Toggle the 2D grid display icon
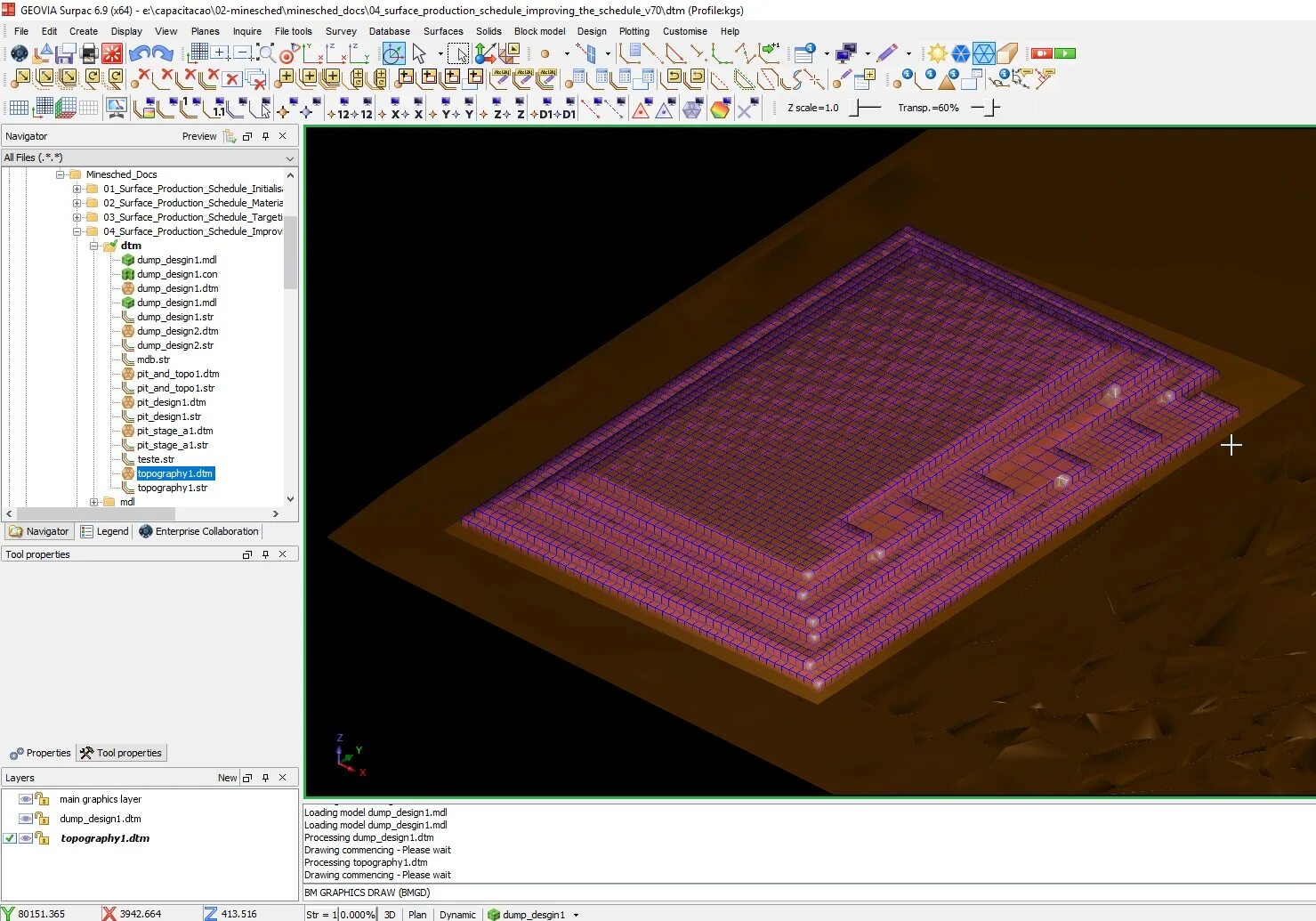1316x921 pixels. [x=19, y=109]
